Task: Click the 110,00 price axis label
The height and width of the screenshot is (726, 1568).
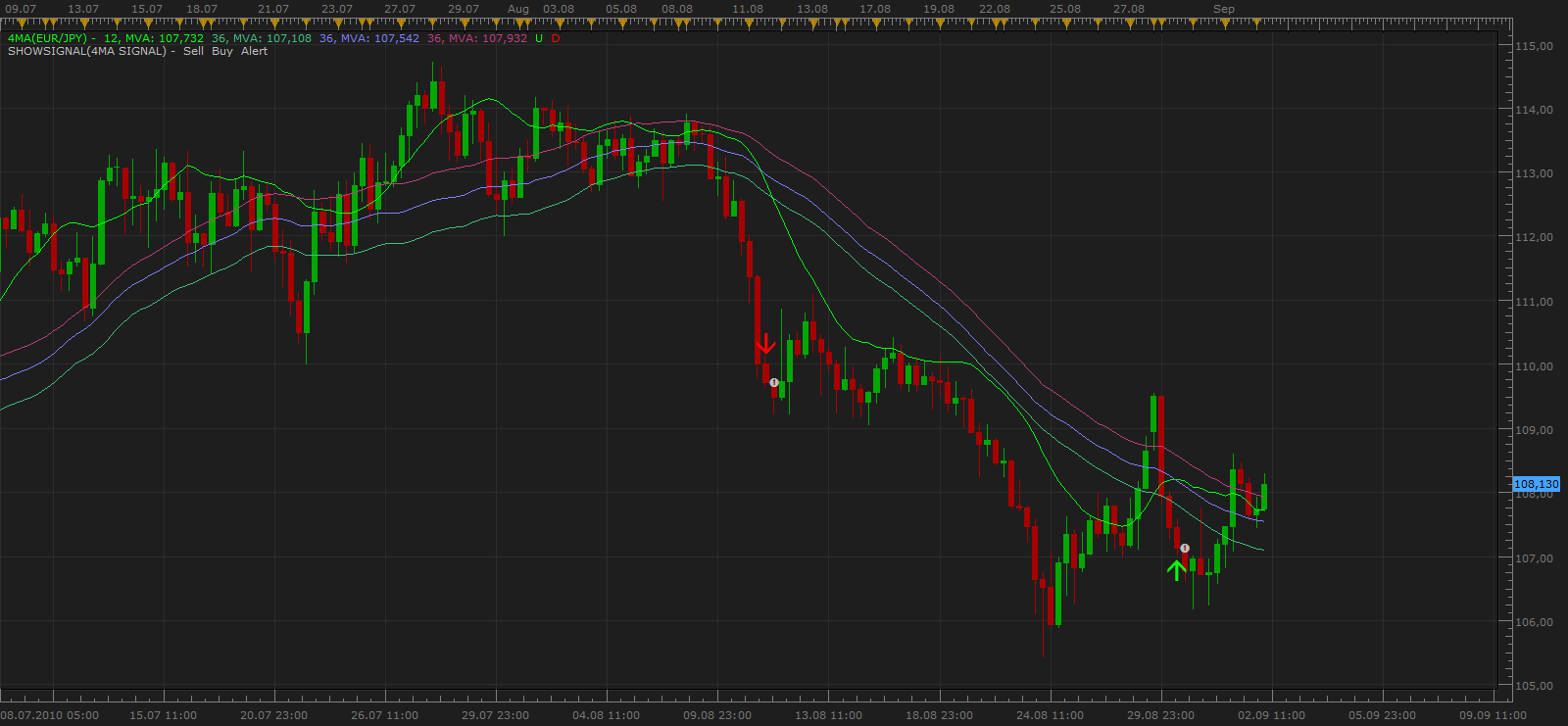Action: point(1534,366)
